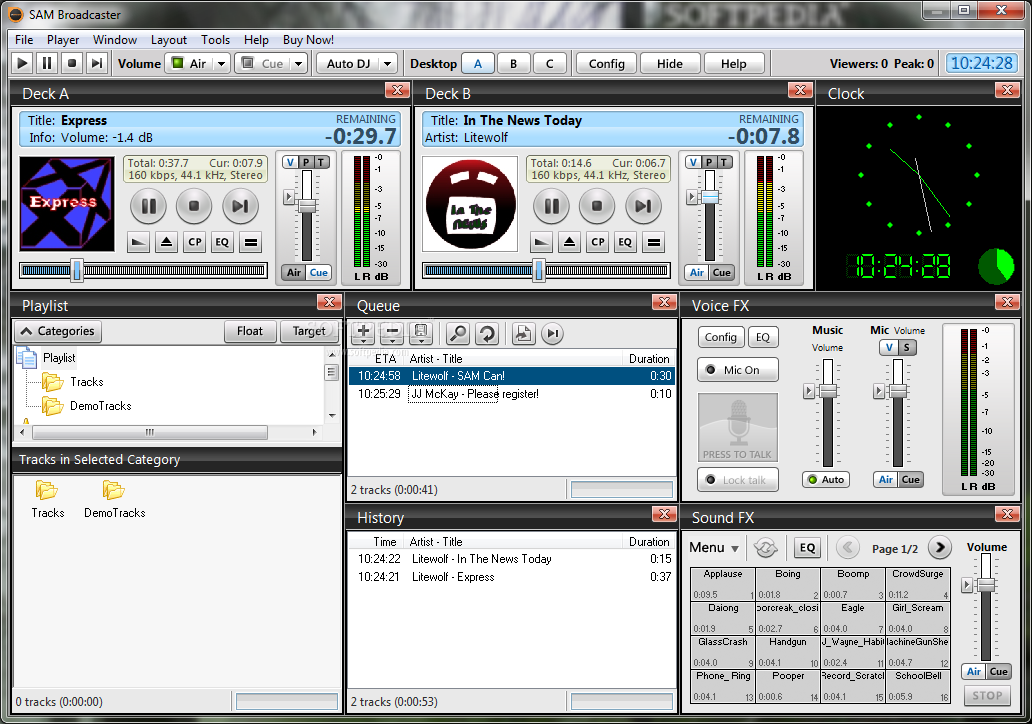Toggle Auto mode in Voice FX panel
Screen dimensions: 1032x724
(825, 479)
